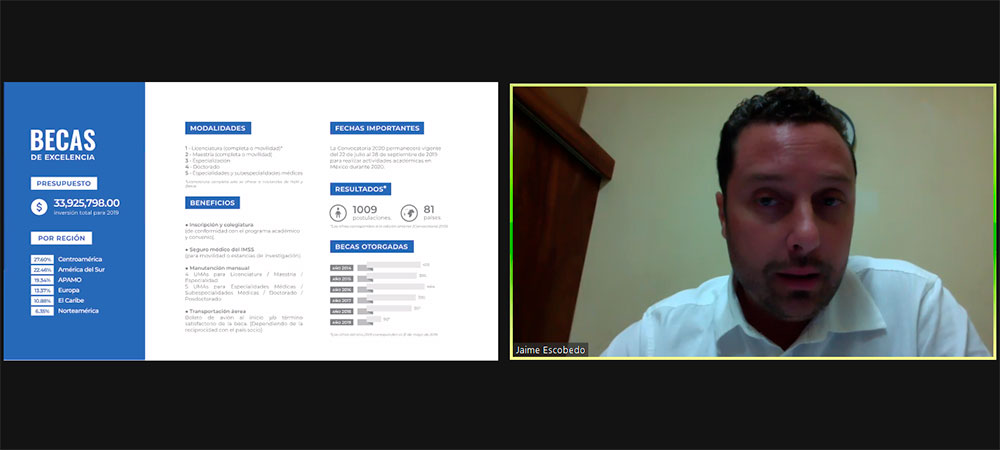Image resolution: width=1000 pixels, height=450 pixels.
Task: Select the POR REGIÓN heading
Action: tap(61, 238)
